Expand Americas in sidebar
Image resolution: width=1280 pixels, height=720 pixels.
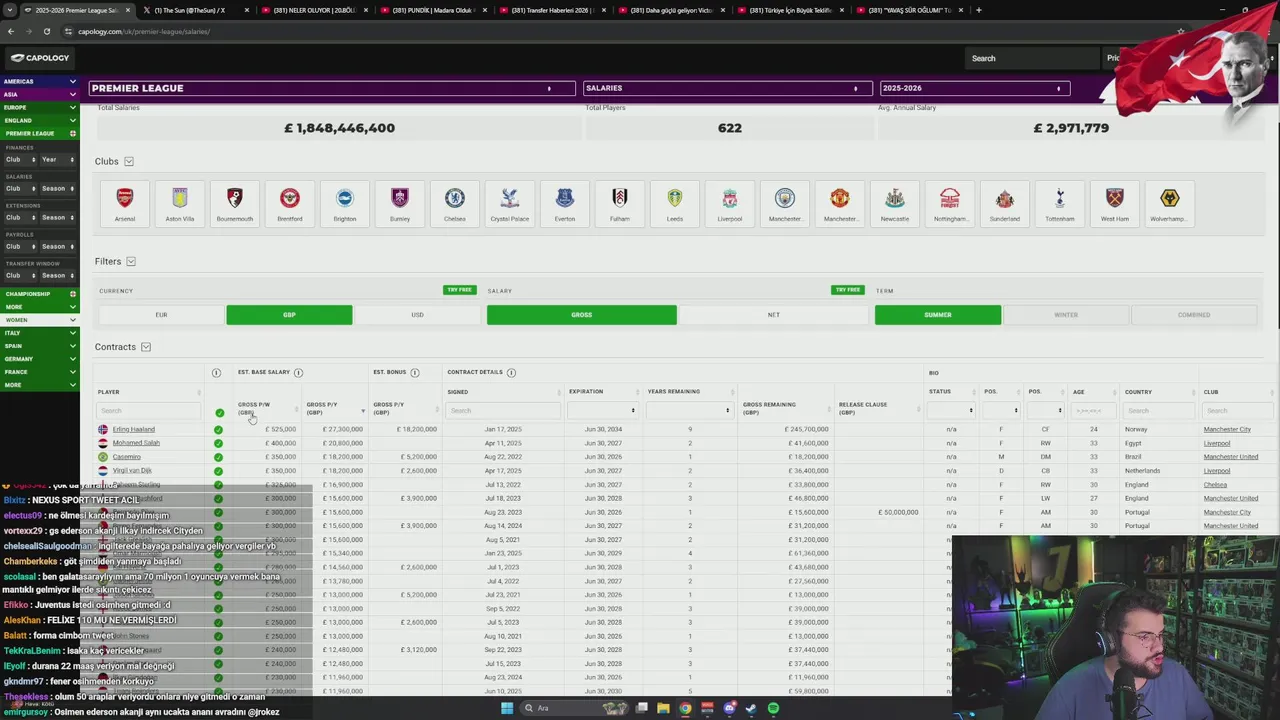tap(39, 81)
